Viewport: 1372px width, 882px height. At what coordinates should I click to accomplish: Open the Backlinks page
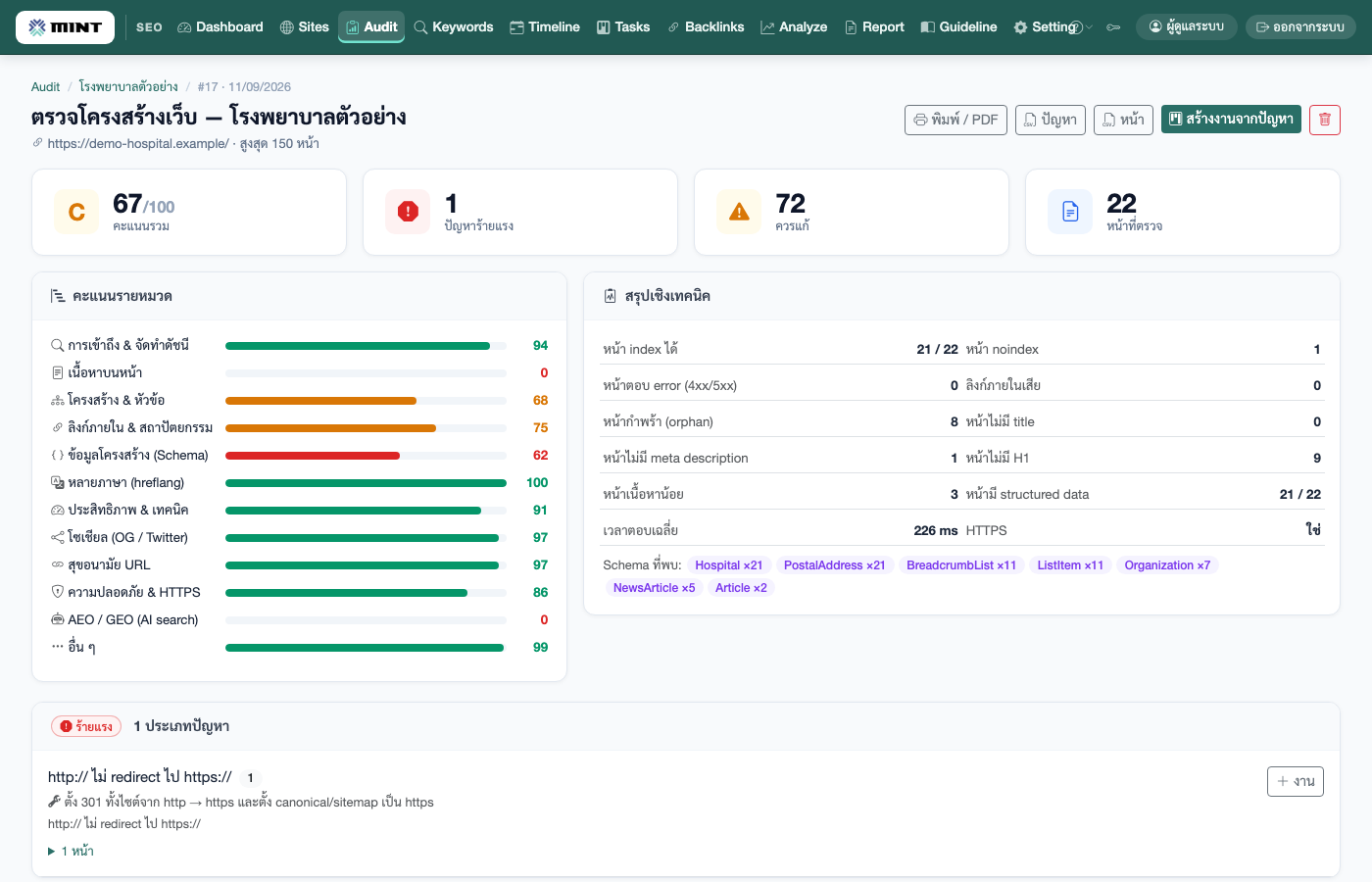[706, 27]
